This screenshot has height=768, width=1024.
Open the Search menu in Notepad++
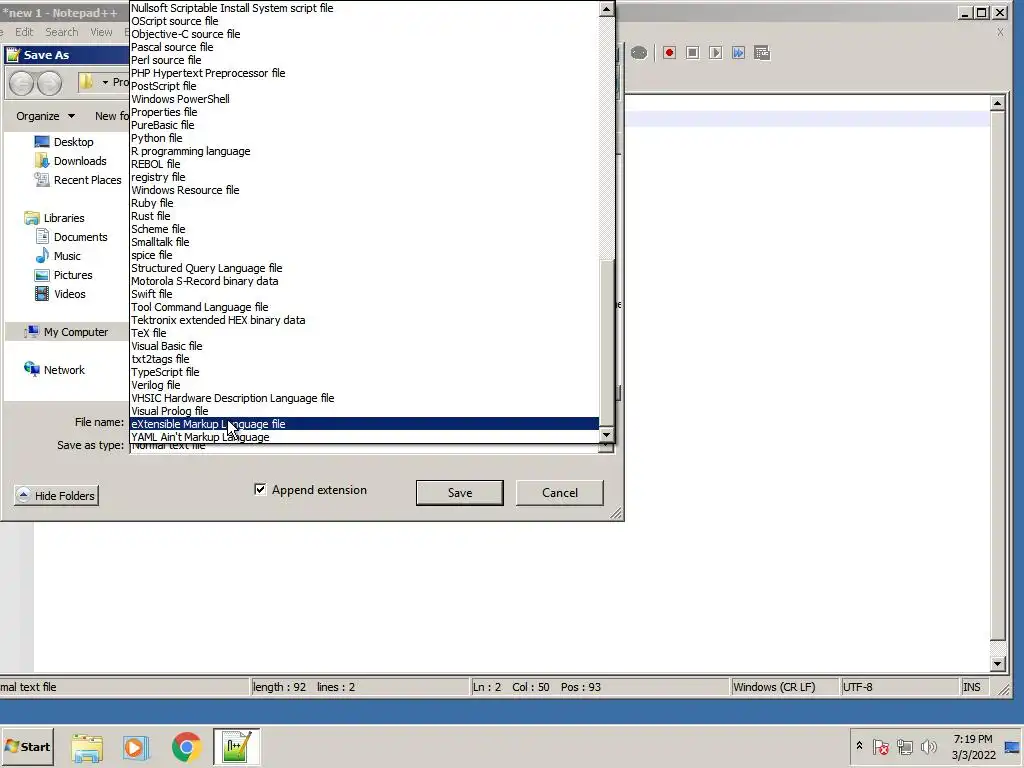tap(61, 32)
